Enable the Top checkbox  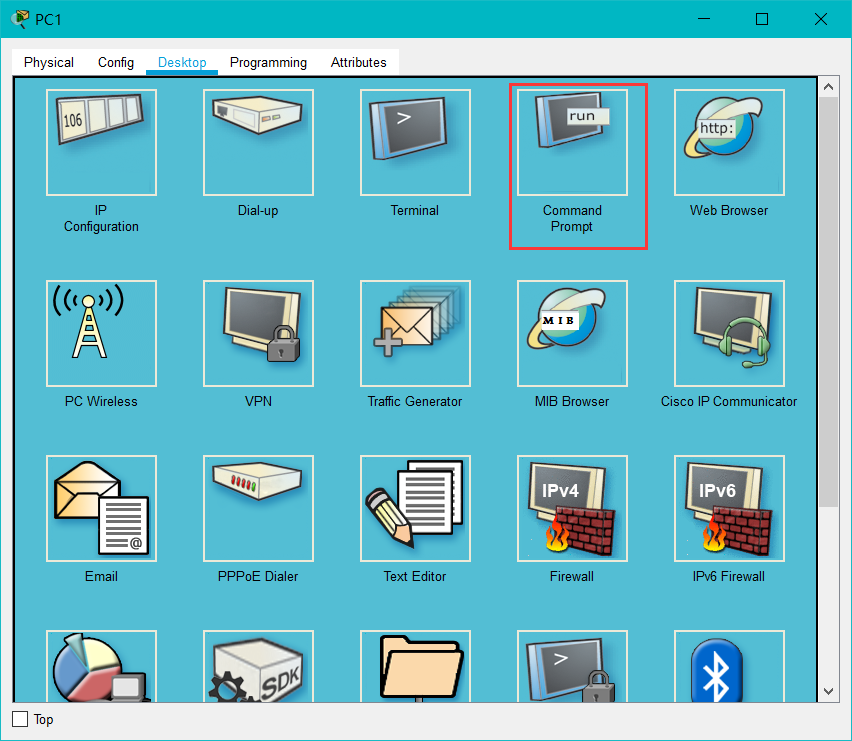point(20,719)
